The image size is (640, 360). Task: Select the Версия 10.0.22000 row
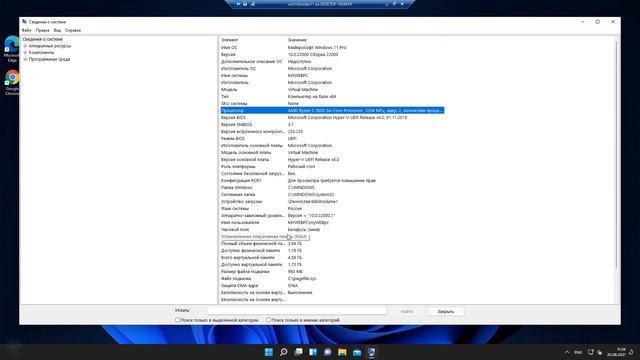pos(332,54)
